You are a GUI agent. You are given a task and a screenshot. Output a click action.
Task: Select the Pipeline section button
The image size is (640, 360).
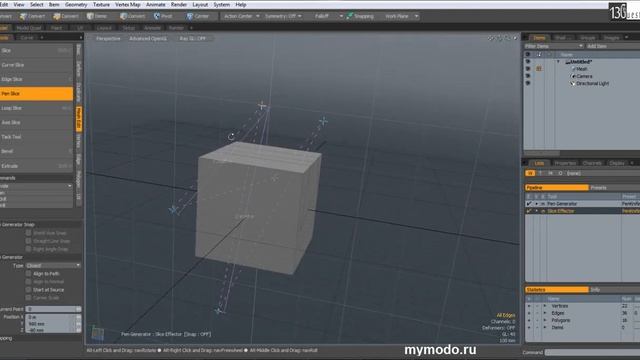pos(557,188)
